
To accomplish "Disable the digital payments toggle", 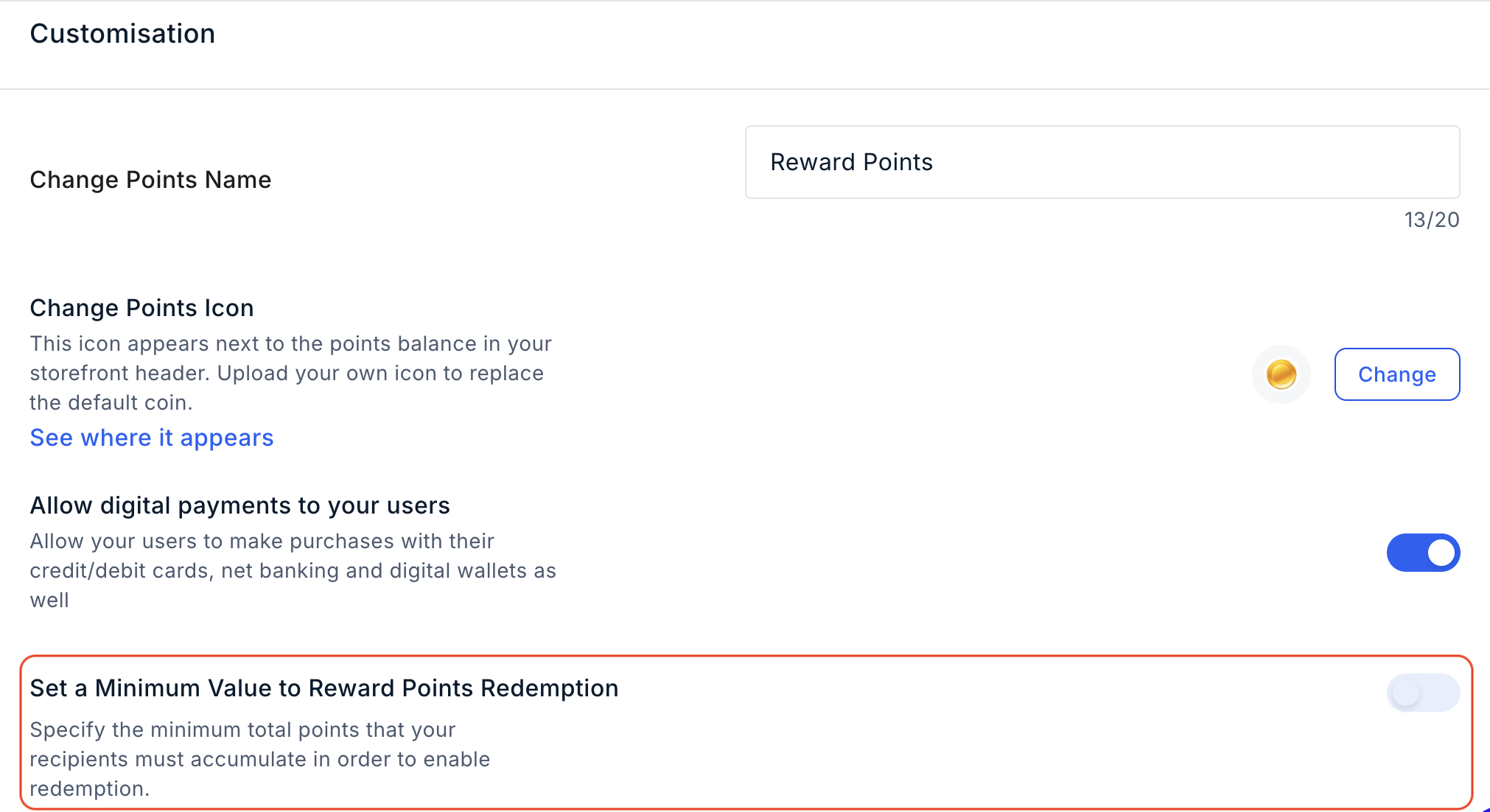I will pyautogui.click(x=1423, y=553).
